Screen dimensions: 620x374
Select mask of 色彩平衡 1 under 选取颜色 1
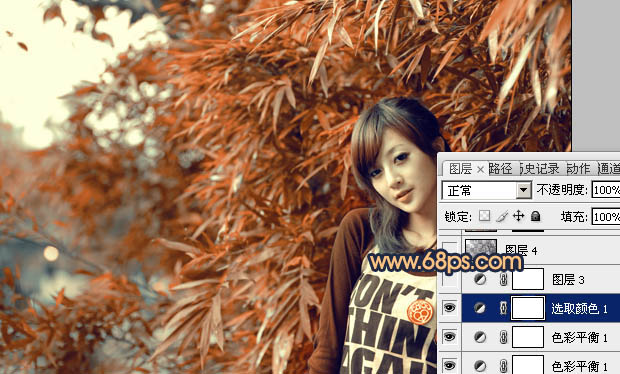528,337
